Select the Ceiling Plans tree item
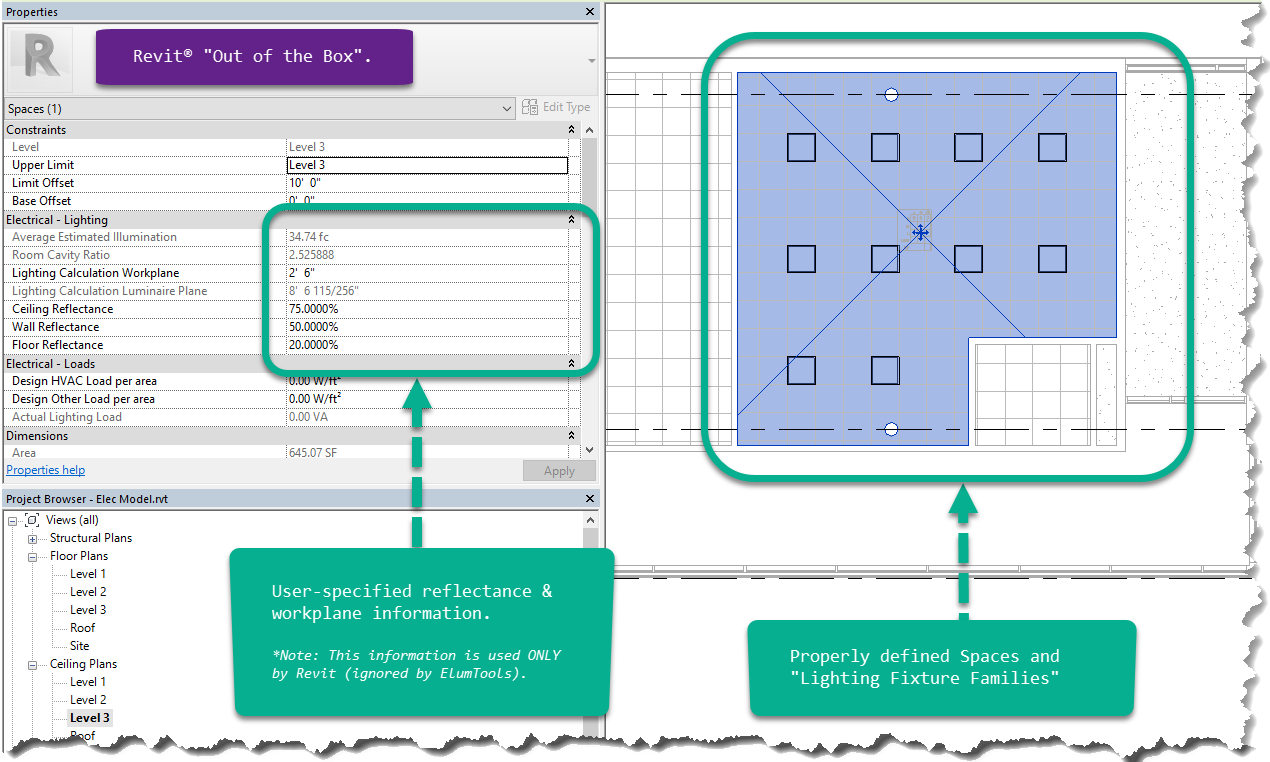This screenshot has width=1270, height=762. coord(83,664)
